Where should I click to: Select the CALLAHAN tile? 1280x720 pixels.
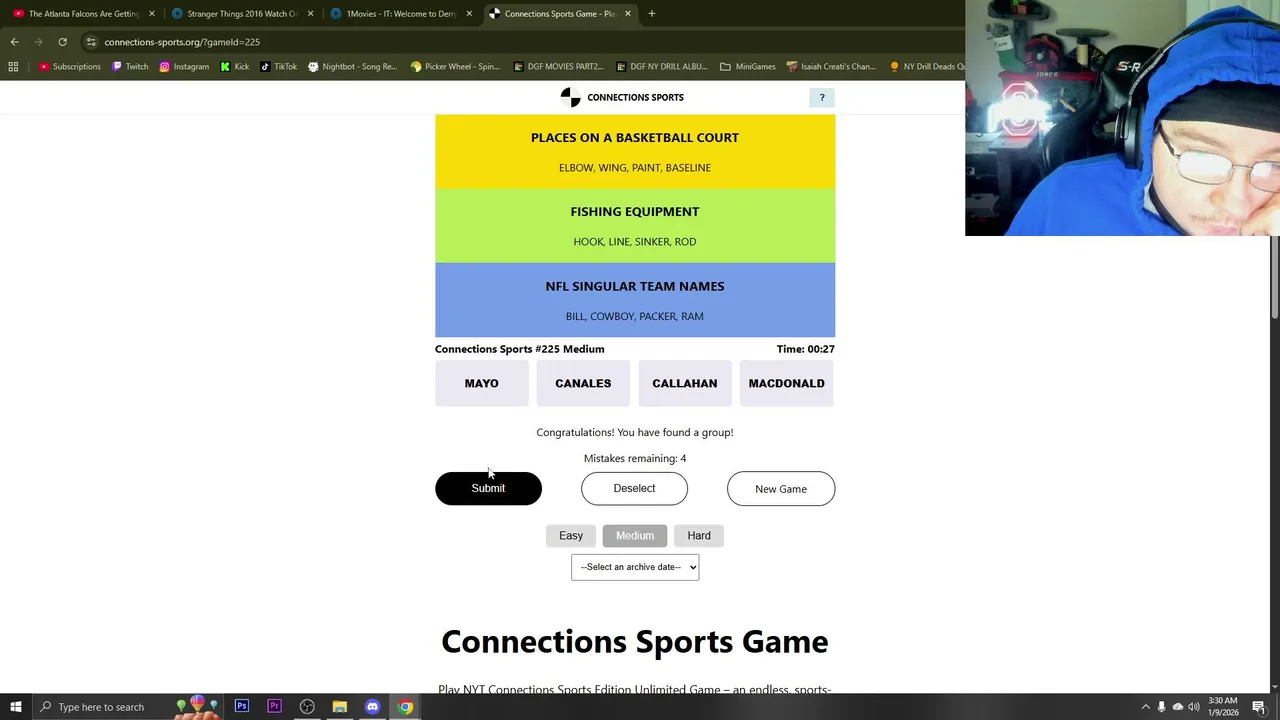pyautogui.click(x=685, y=383)
